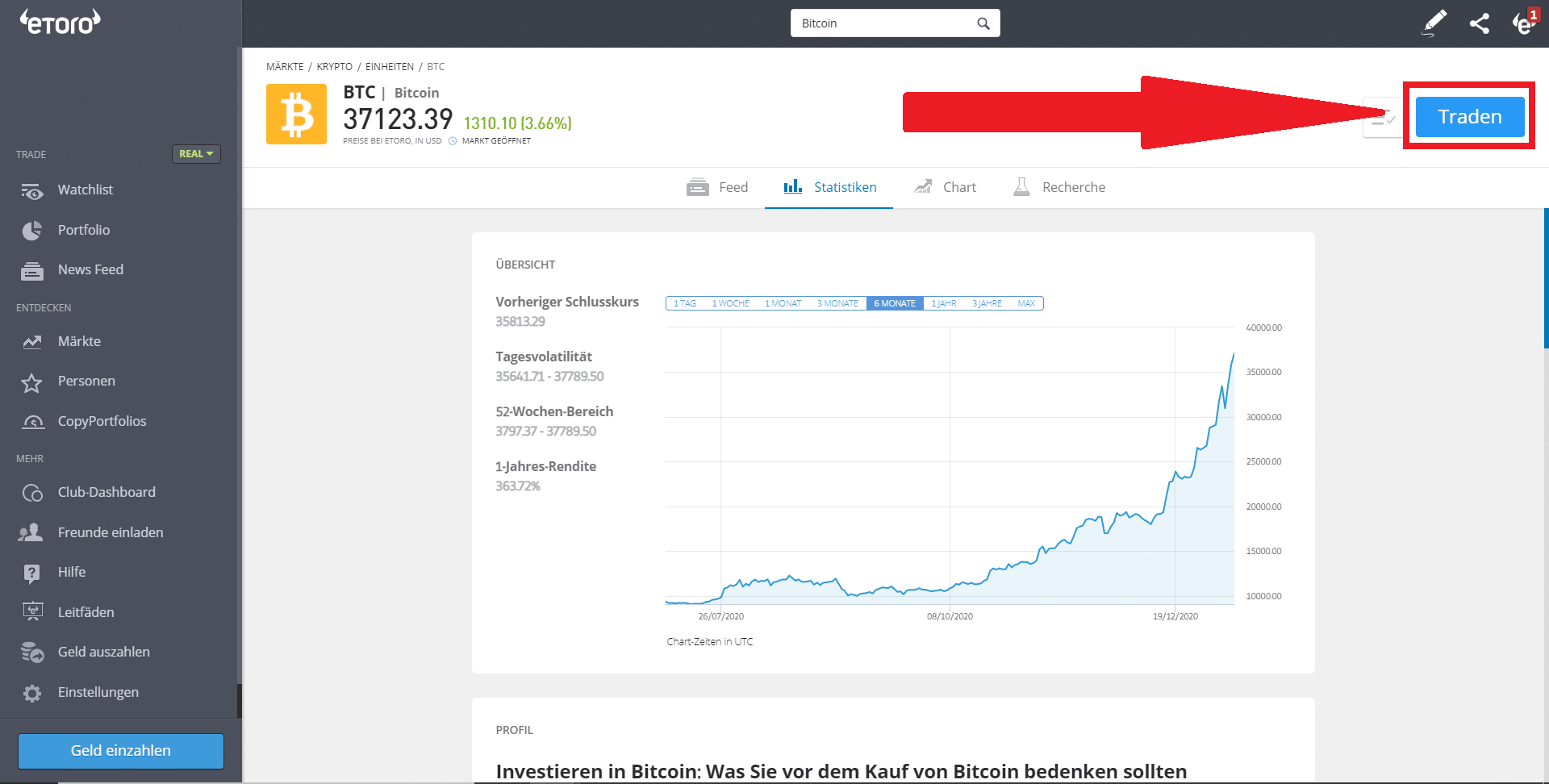
Task: Go to KRYPTO breadcrumb link
Action: (334, 67)
